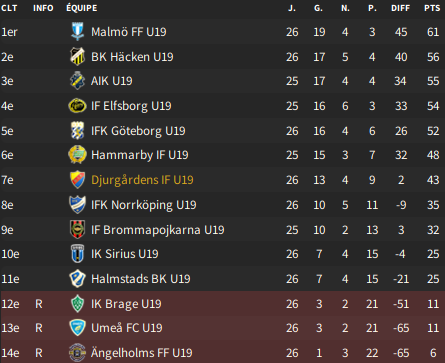Select the IK Sirius U19 crest
The image size is (445, 363).
(x=78, y=254)
